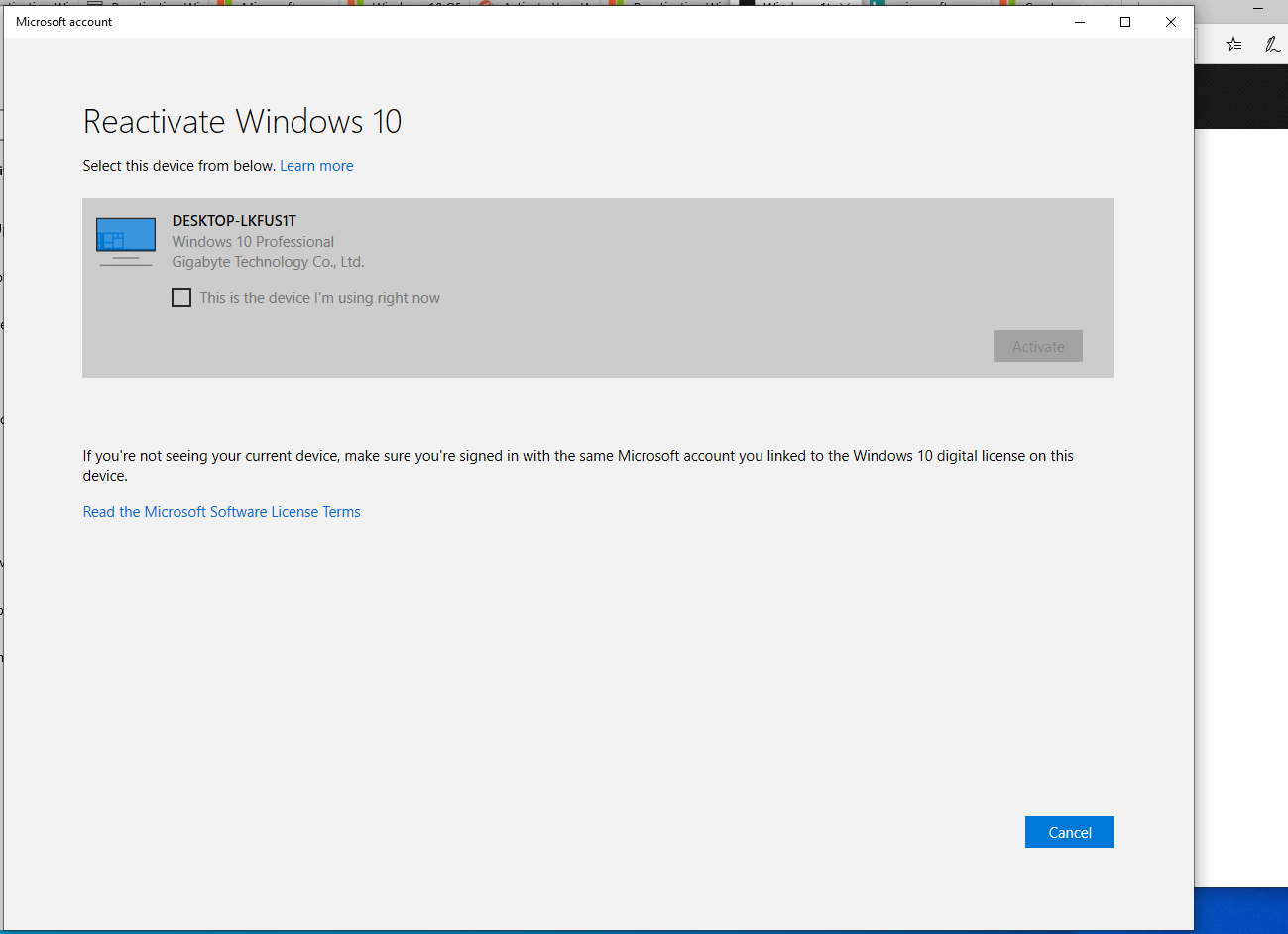Open the Learn more link
The height and width of the screenshot is (934, 1288).
(316, 166)
